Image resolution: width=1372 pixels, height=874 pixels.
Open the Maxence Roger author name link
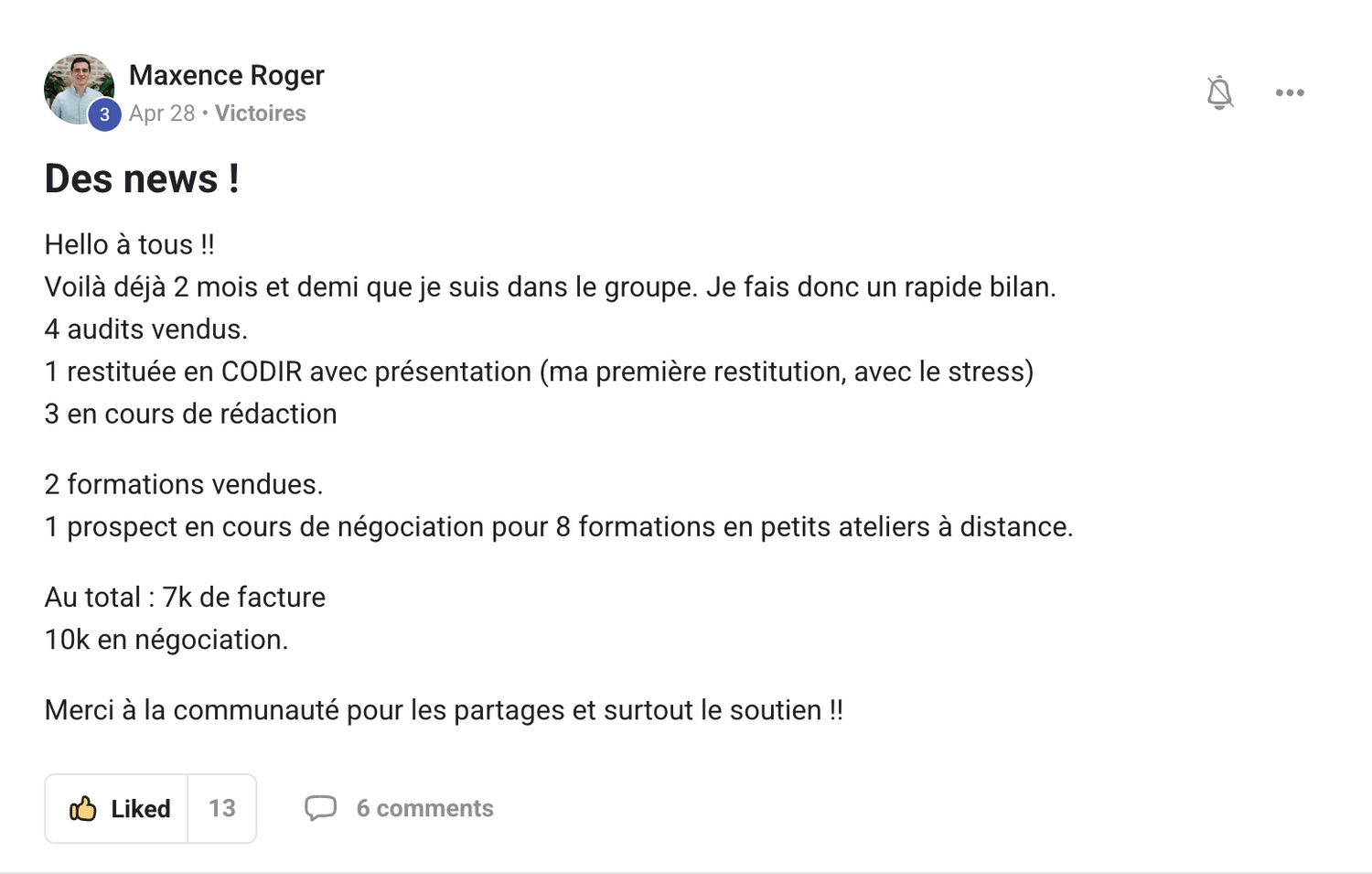click(226, 75)
